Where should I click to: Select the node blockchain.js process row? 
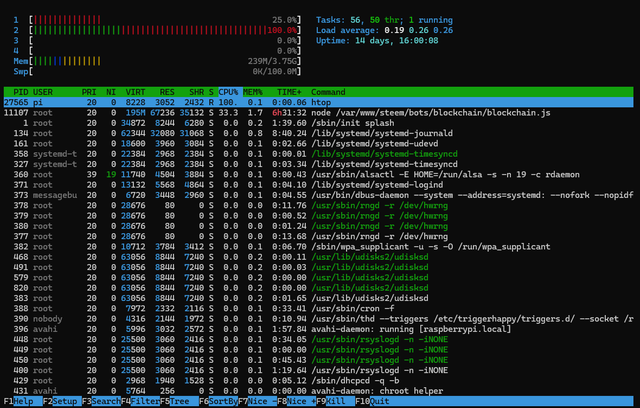pos(318,113)
